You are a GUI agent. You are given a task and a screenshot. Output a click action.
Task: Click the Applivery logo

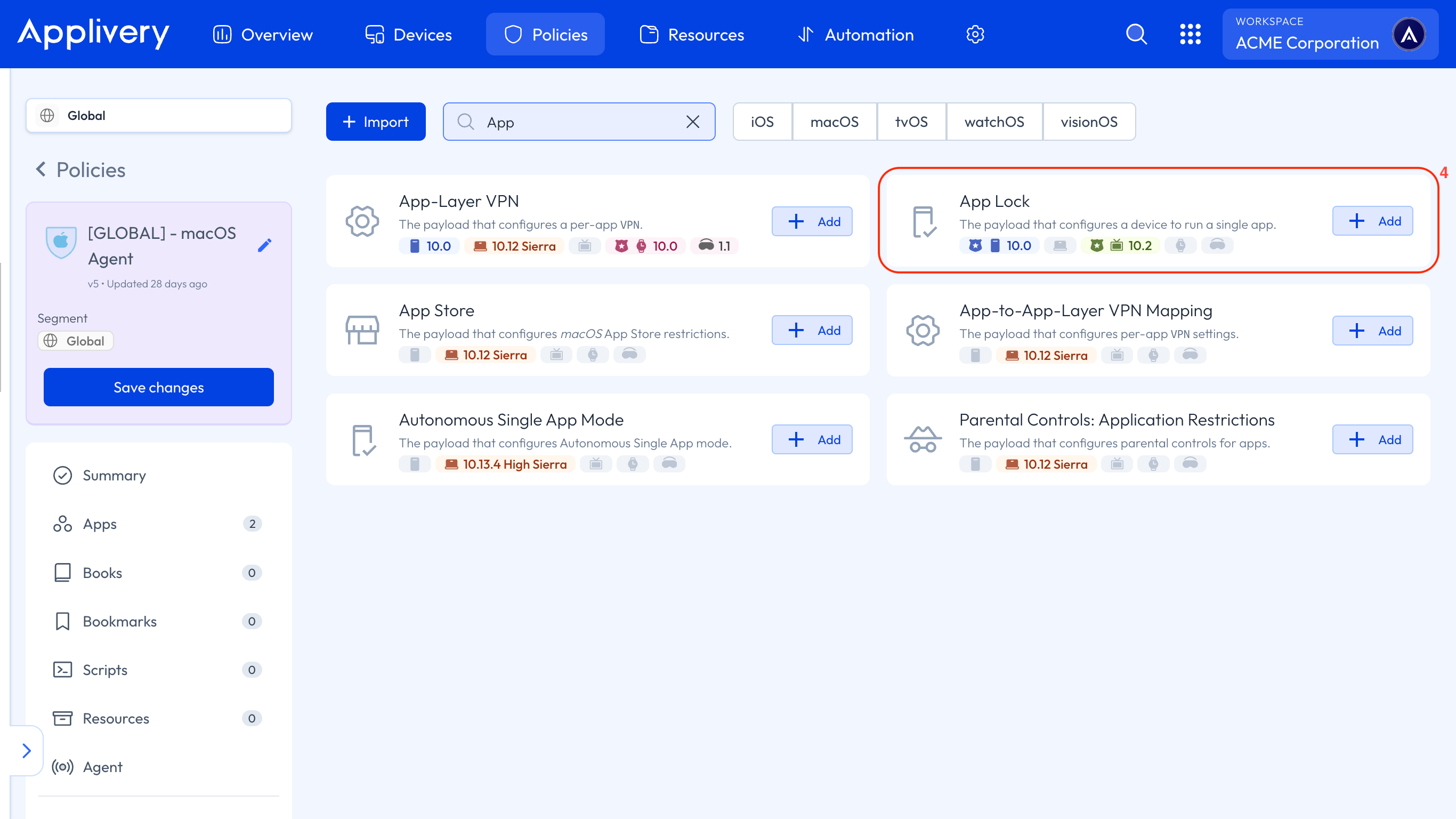[93, 34]
